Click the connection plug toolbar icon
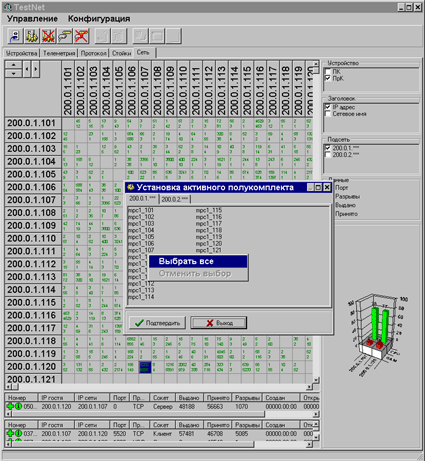The image size is (425, 461). point(65,36)
